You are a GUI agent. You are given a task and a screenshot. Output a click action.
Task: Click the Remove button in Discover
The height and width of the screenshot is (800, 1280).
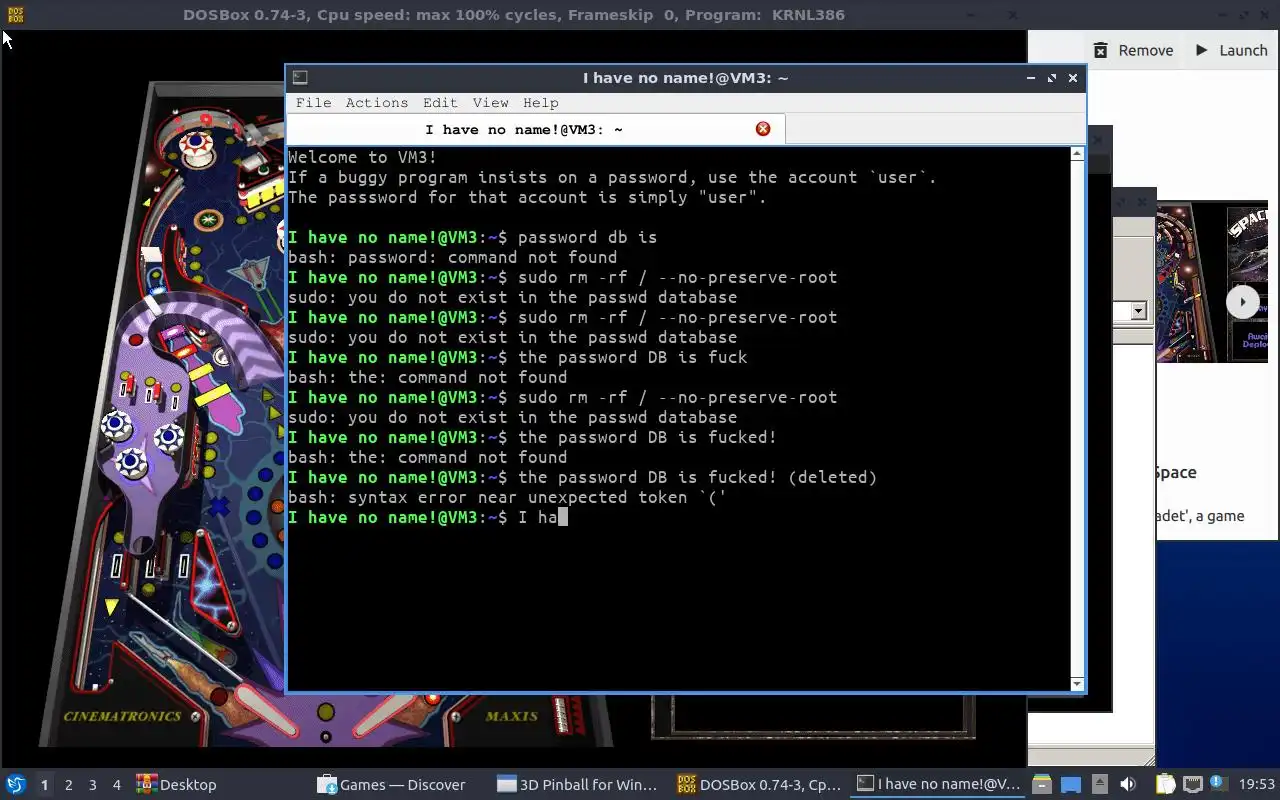coord(1133,50)
